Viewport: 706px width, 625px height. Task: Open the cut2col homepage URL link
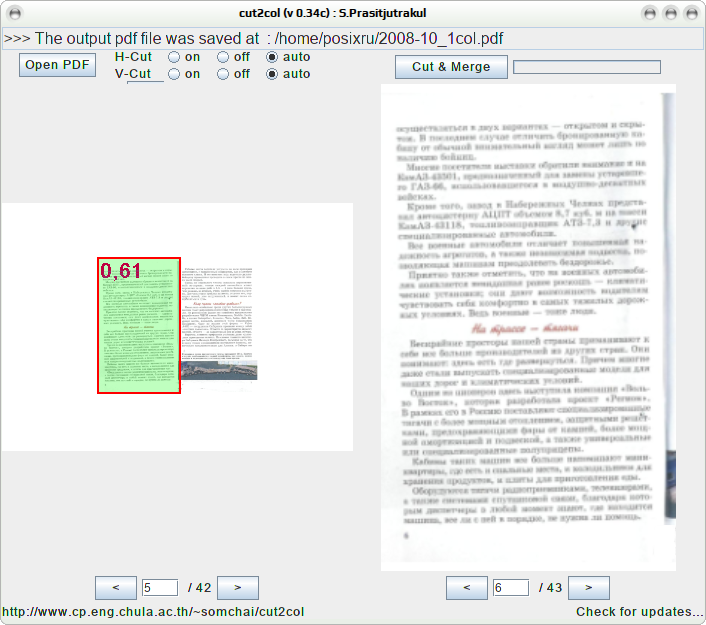click(153, 611)
